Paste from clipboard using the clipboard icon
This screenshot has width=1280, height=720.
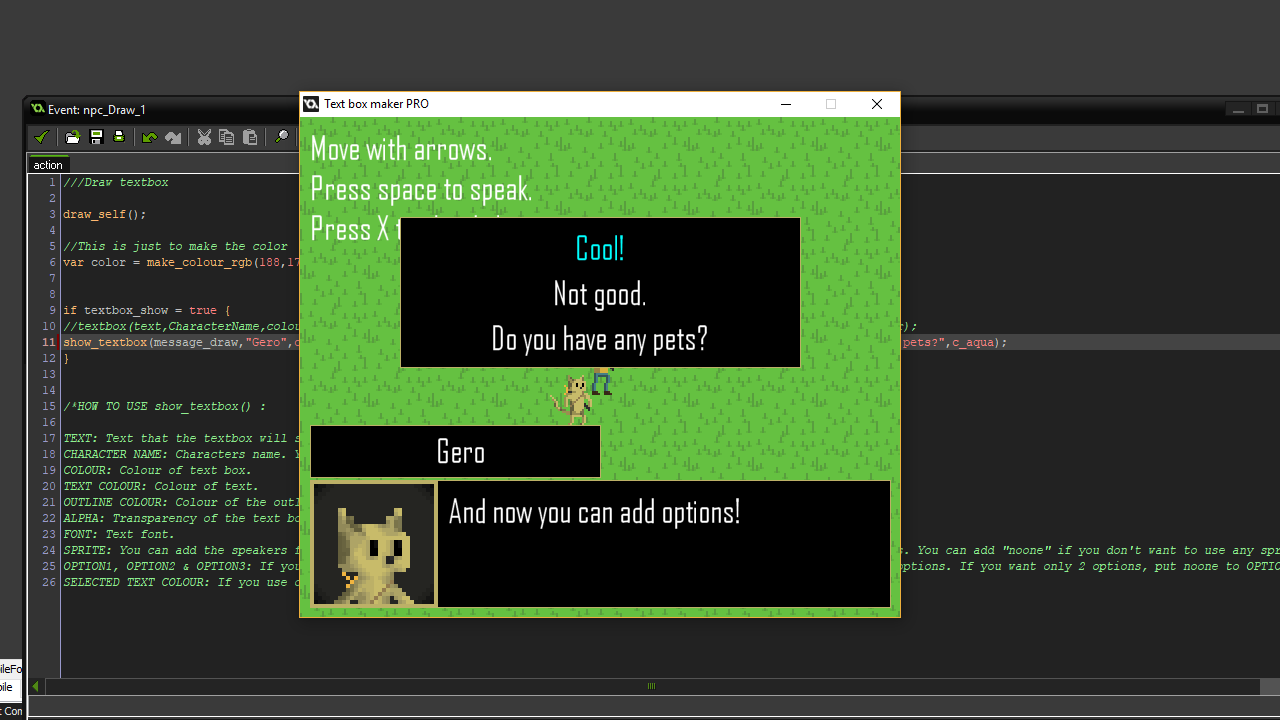click(251, 137)
